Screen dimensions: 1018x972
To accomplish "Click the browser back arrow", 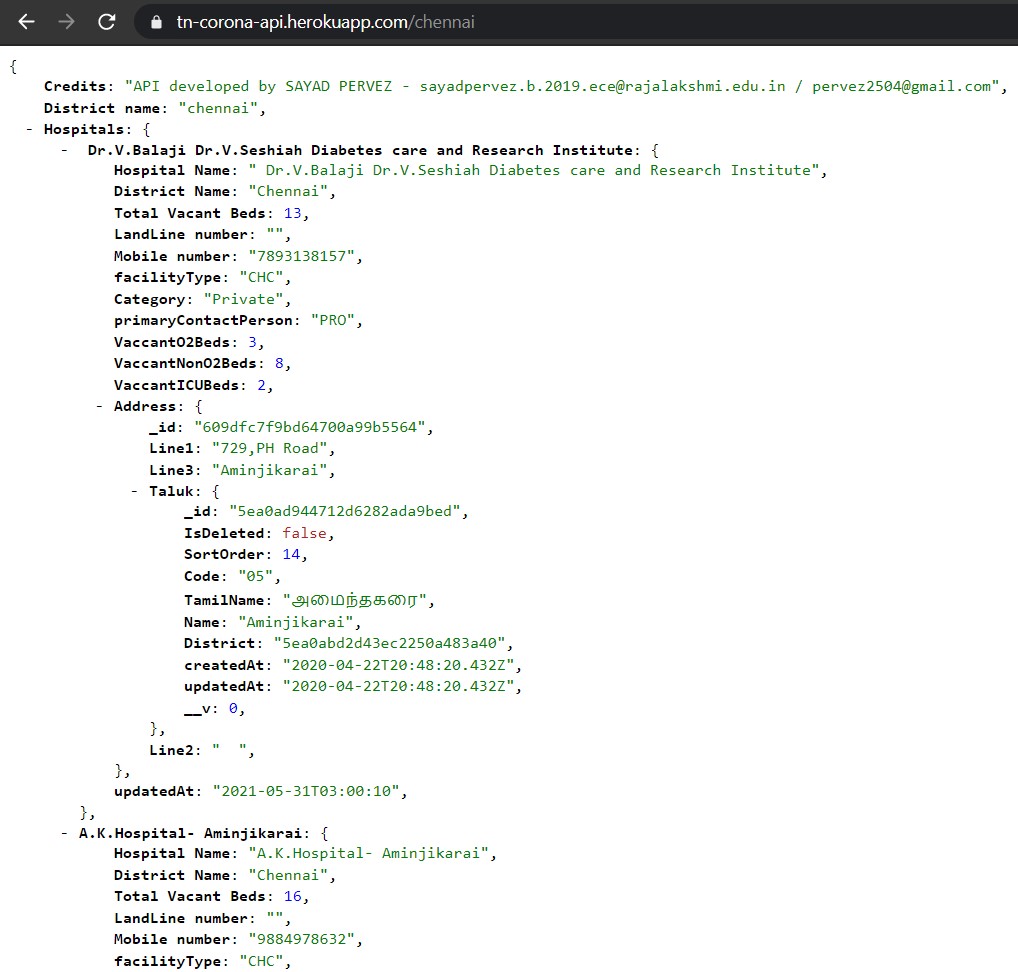I will [x=27, y=21].
